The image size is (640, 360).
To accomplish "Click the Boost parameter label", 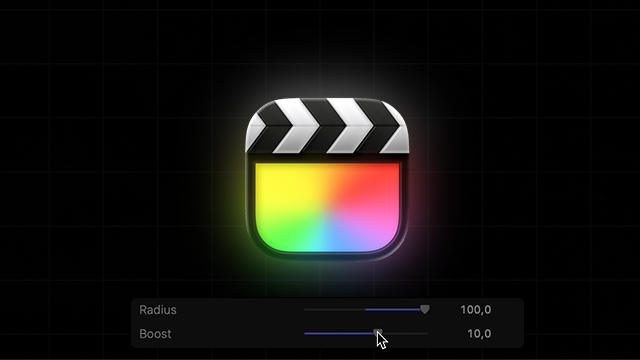I will [x=155, y=334].
